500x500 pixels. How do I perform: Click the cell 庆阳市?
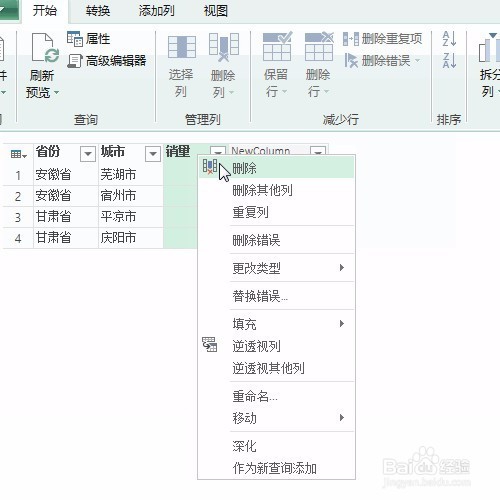[131, 238]
